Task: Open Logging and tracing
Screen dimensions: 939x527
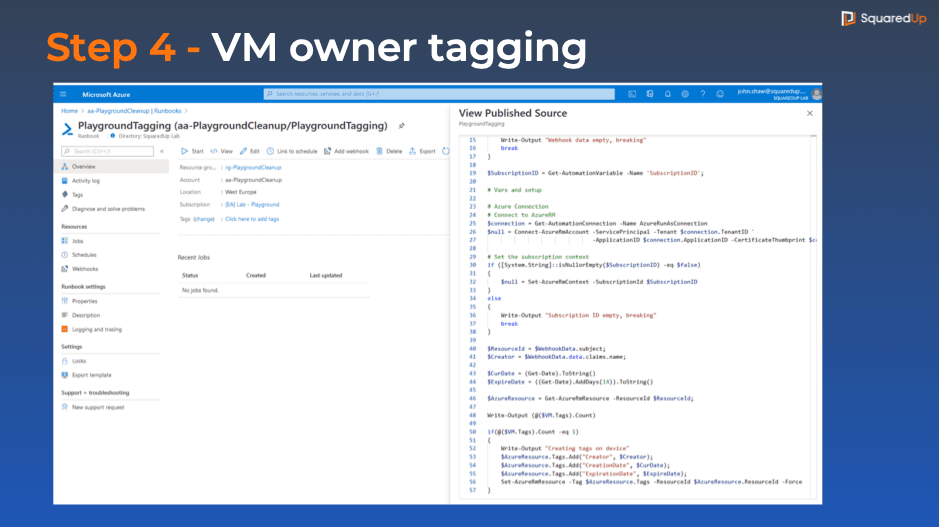Action: tap(96, 329)
